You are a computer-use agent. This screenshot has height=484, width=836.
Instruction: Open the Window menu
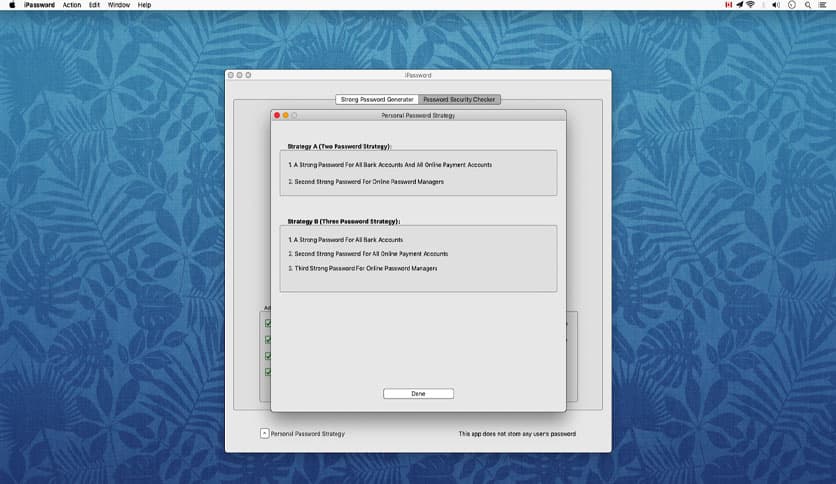tap(119, 5)
